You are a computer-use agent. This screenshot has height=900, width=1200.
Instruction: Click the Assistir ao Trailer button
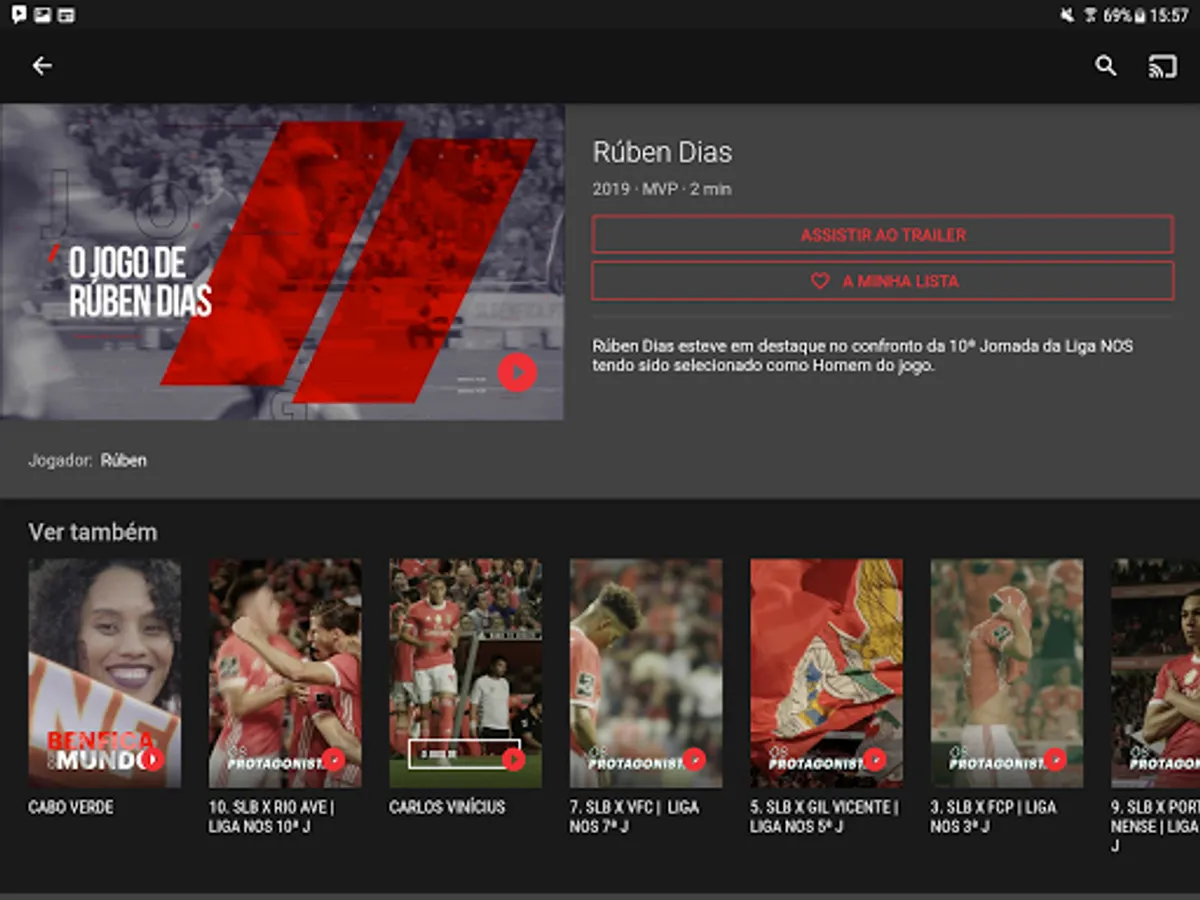pyautogui.click(x=882, y=235)
